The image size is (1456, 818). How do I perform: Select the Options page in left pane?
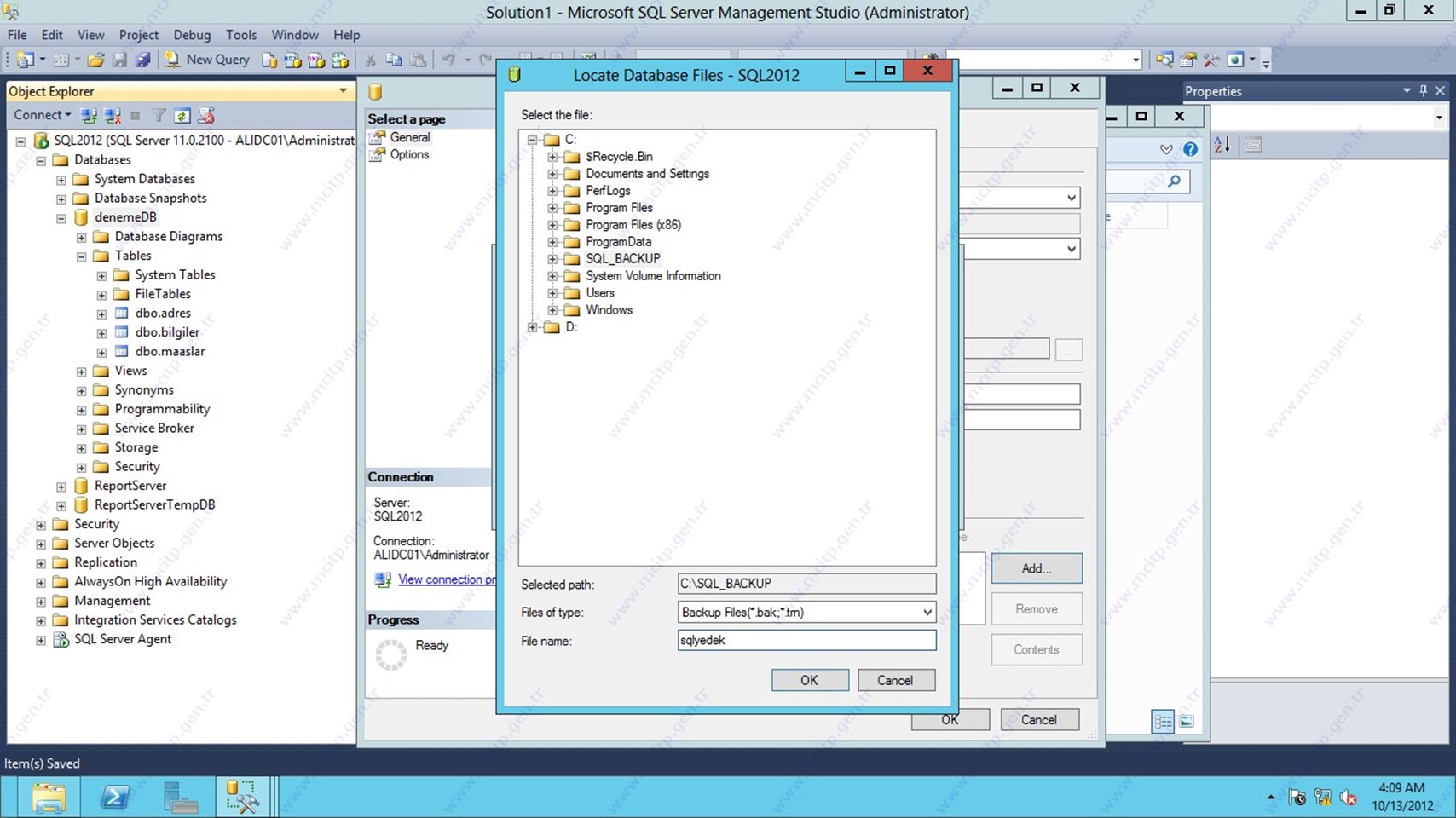(x=409, y=154)
